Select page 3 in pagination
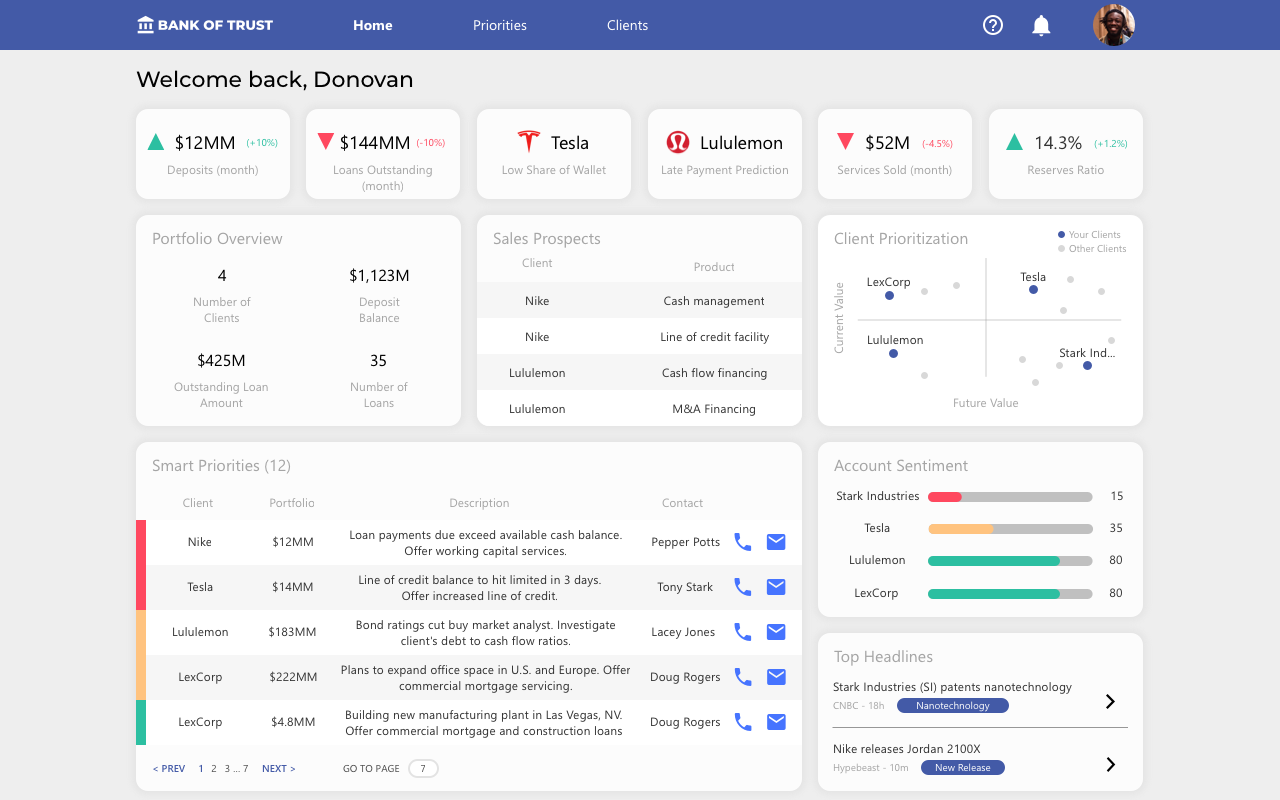 pos(227,769)
